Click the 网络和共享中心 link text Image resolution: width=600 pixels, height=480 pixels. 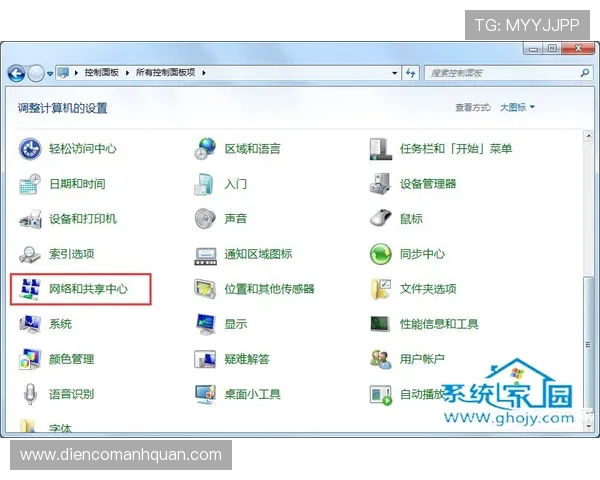[x=88, y=289]
